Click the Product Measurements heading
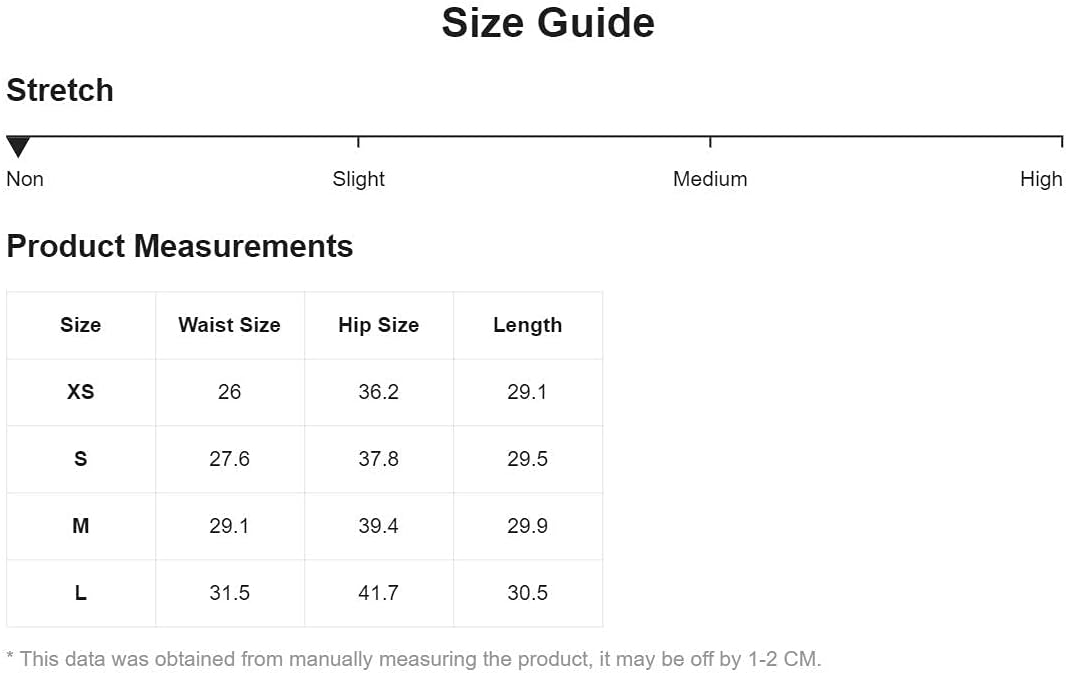1066x673 pixels. pos(179,246)
